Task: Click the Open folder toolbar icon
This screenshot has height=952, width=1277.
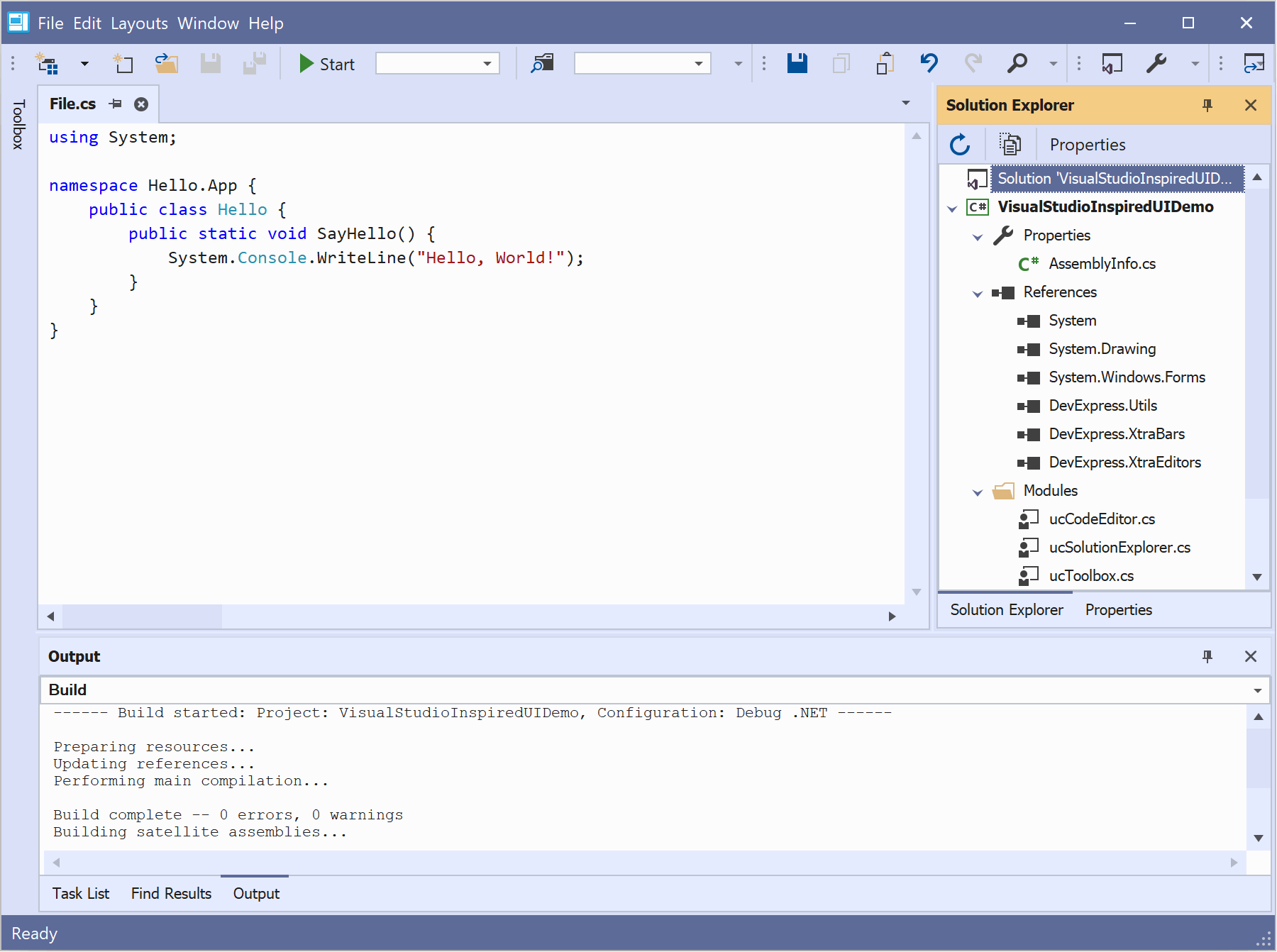Action: click(166, 64)
